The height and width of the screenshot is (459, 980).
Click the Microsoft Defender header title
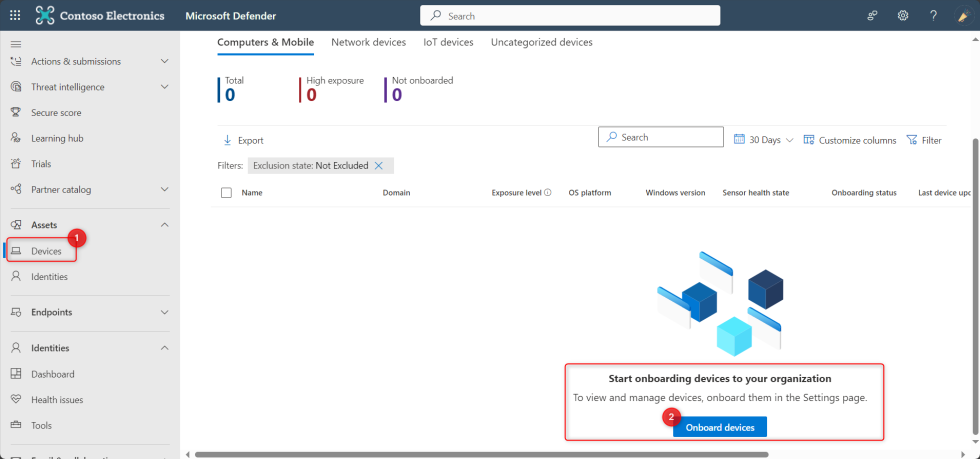231,16
